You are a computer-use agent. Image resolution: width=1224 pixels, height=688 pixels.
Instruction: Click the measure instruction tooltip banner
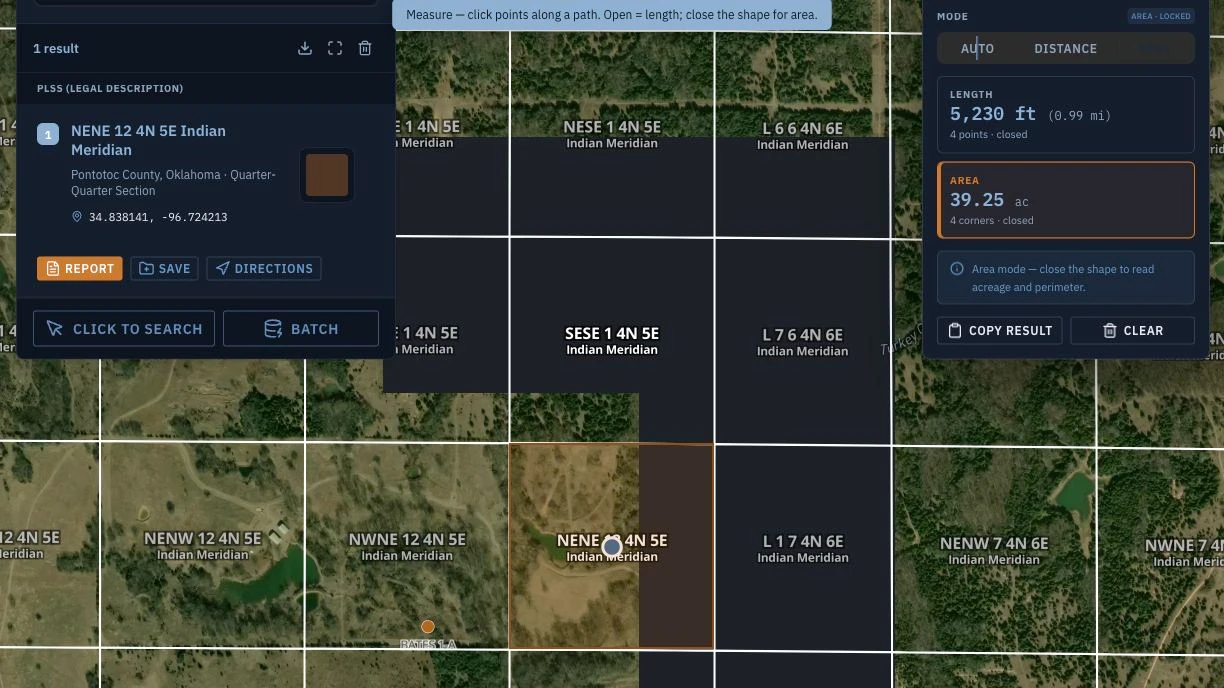(x=612, y=15)
